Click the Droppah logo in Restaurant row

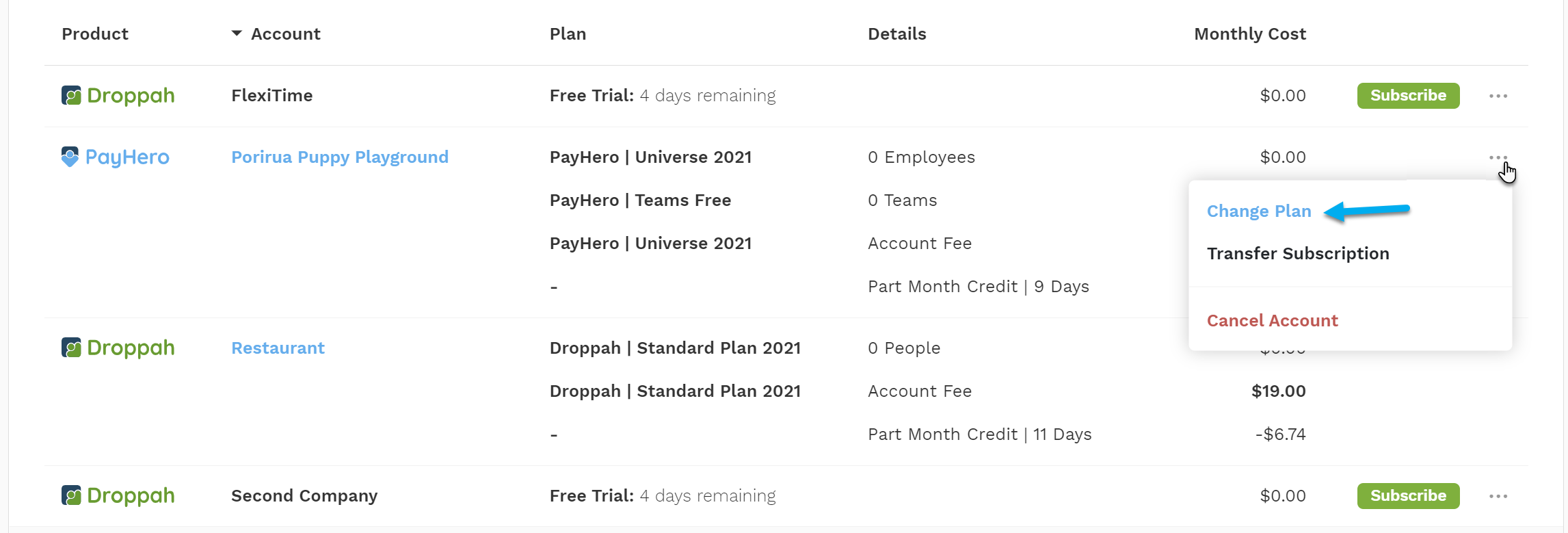(118, 348)
